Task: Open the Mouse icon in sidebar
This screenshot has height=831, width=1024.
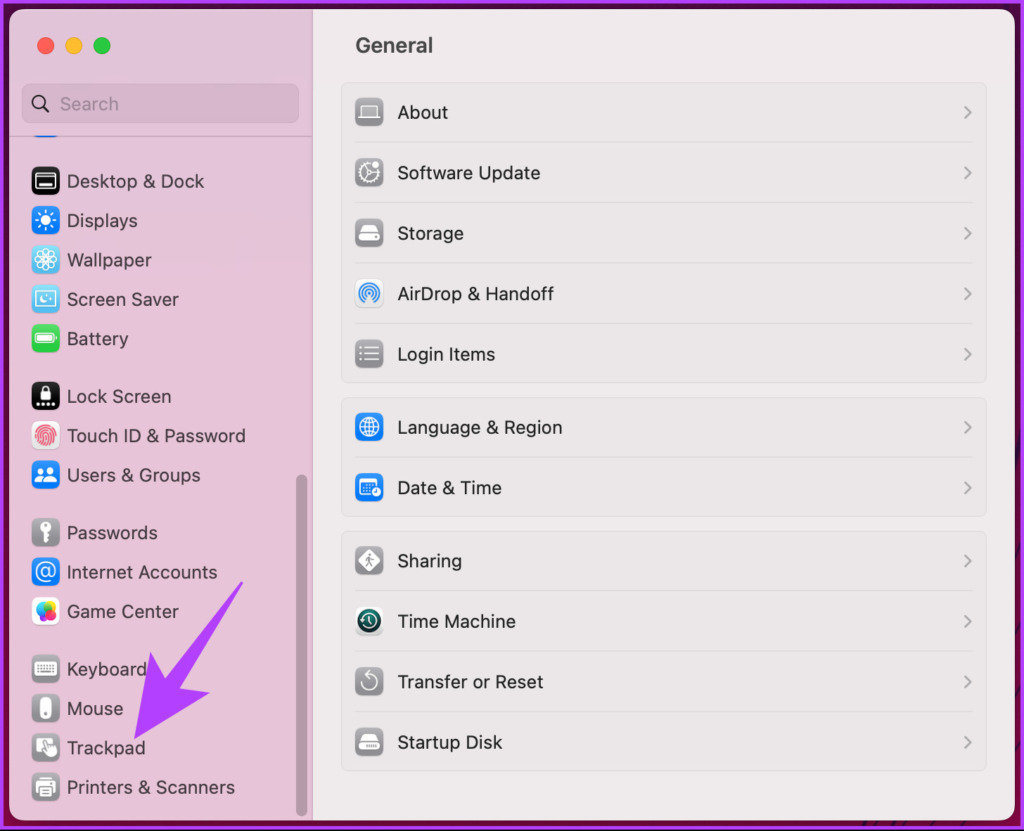Action: (46, 708)
